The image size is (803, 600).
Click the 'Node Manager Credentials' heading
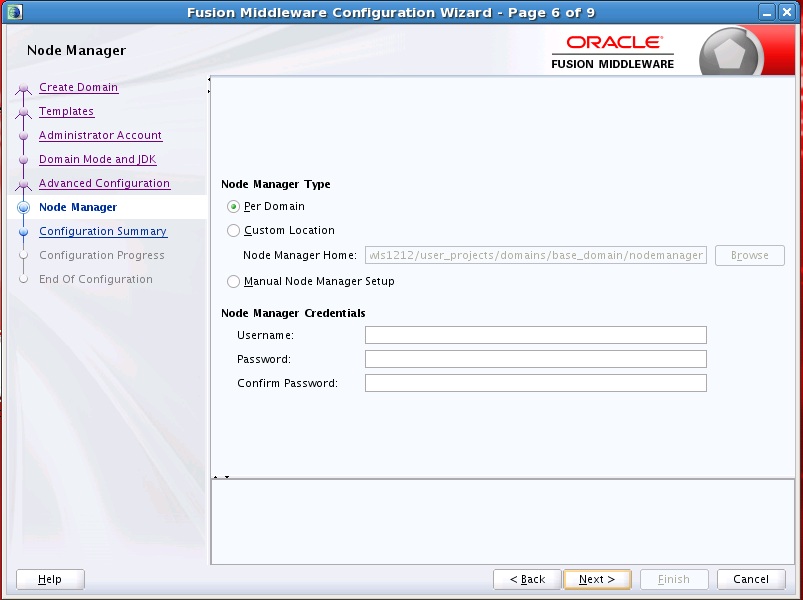pyautogui.click(x=293, y=313)
